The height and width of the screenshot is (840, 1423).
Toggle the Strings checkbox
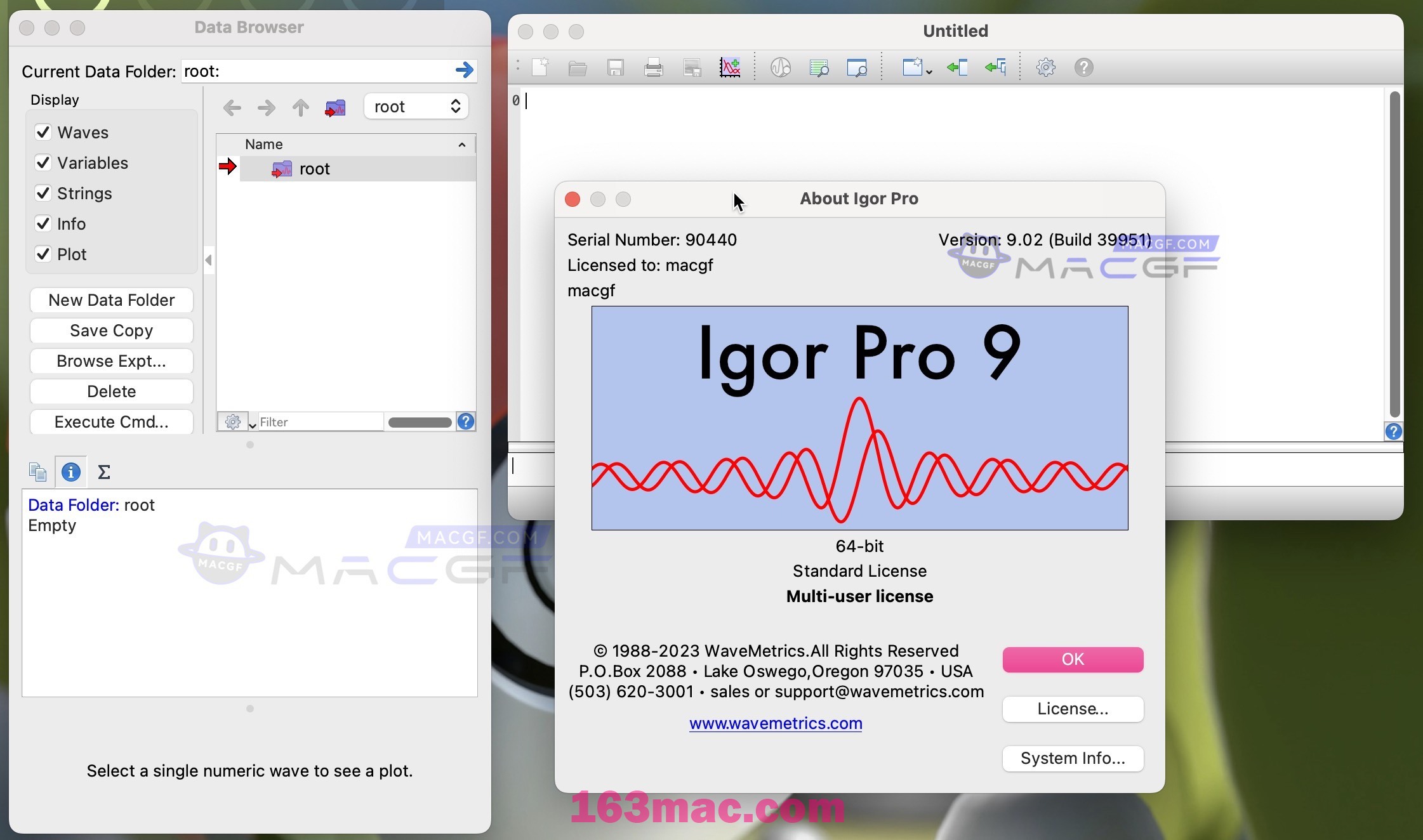[43, 193]
